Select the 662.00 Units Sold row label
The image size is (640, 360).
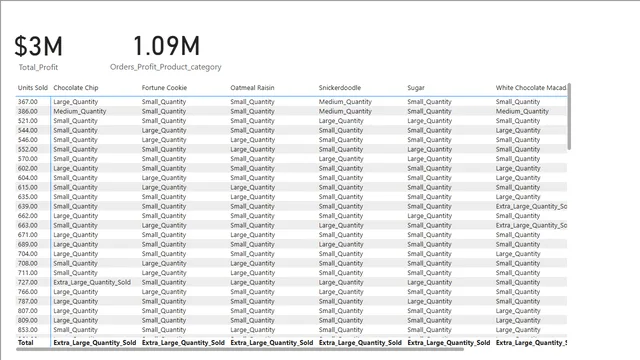pos(28,216)
